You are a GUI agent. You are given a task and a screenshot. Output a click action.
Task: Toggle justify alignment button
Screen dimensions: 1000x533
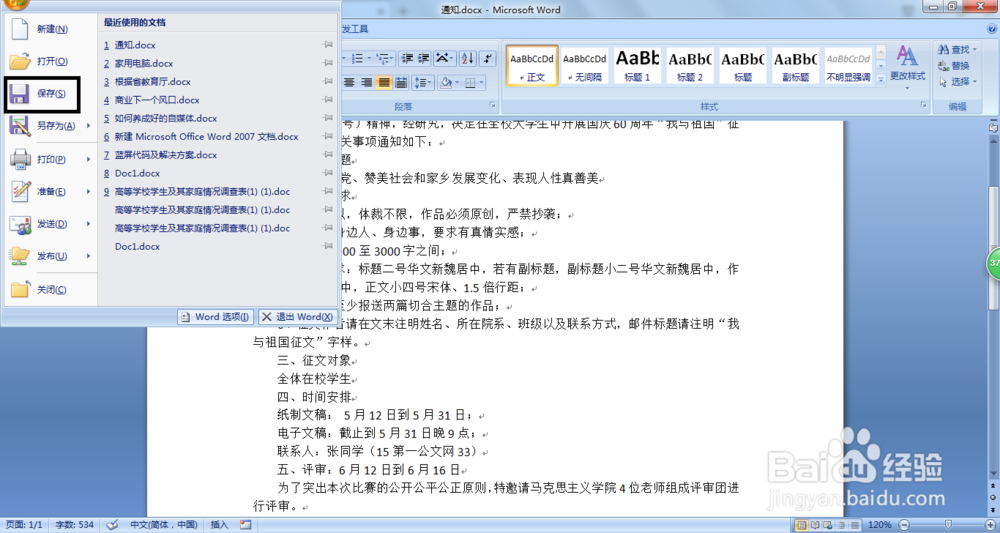384,82
